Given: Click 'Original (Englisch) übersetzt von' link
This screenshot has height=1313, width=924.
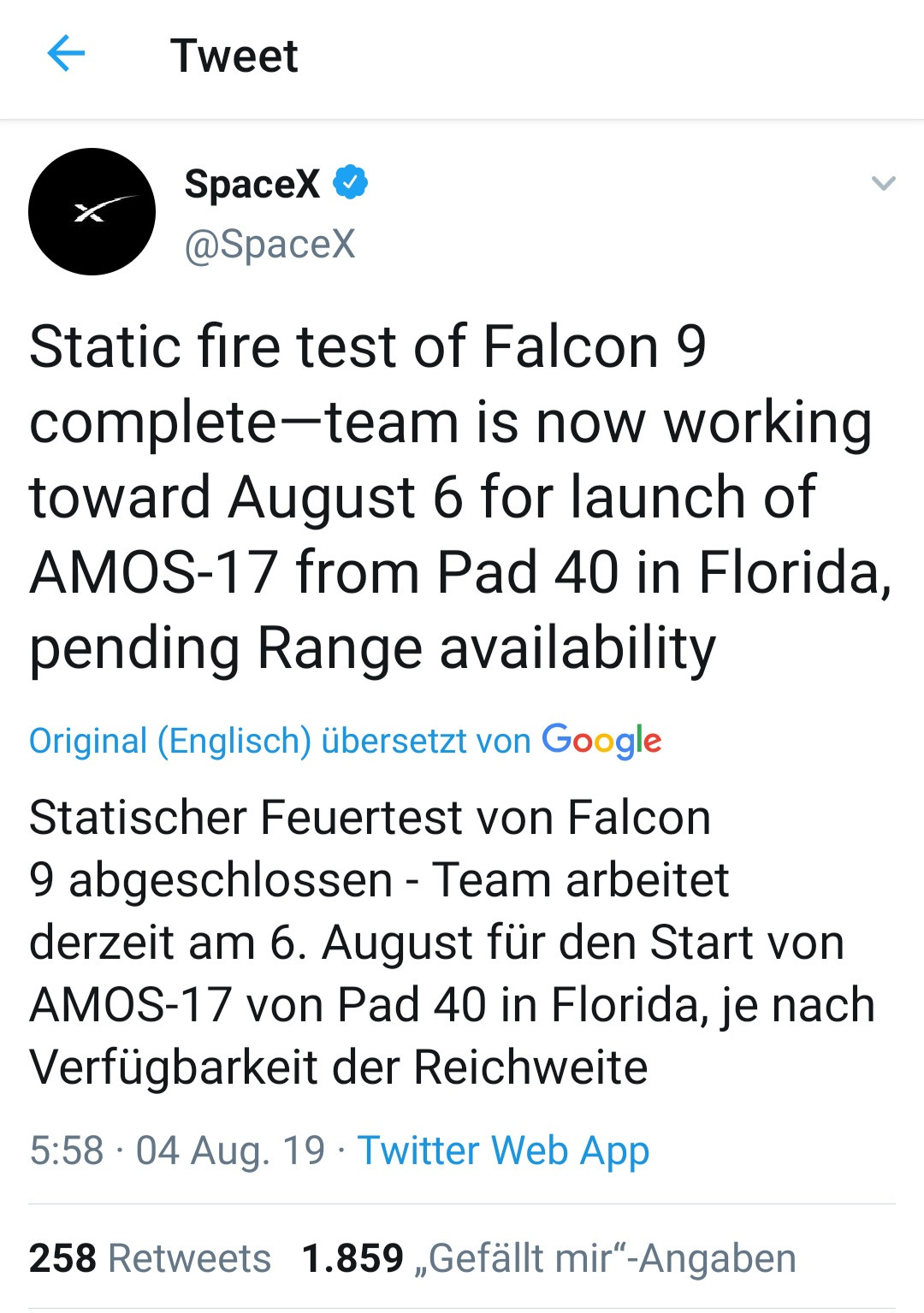Looking at the screenshot, I should point(280,741).
